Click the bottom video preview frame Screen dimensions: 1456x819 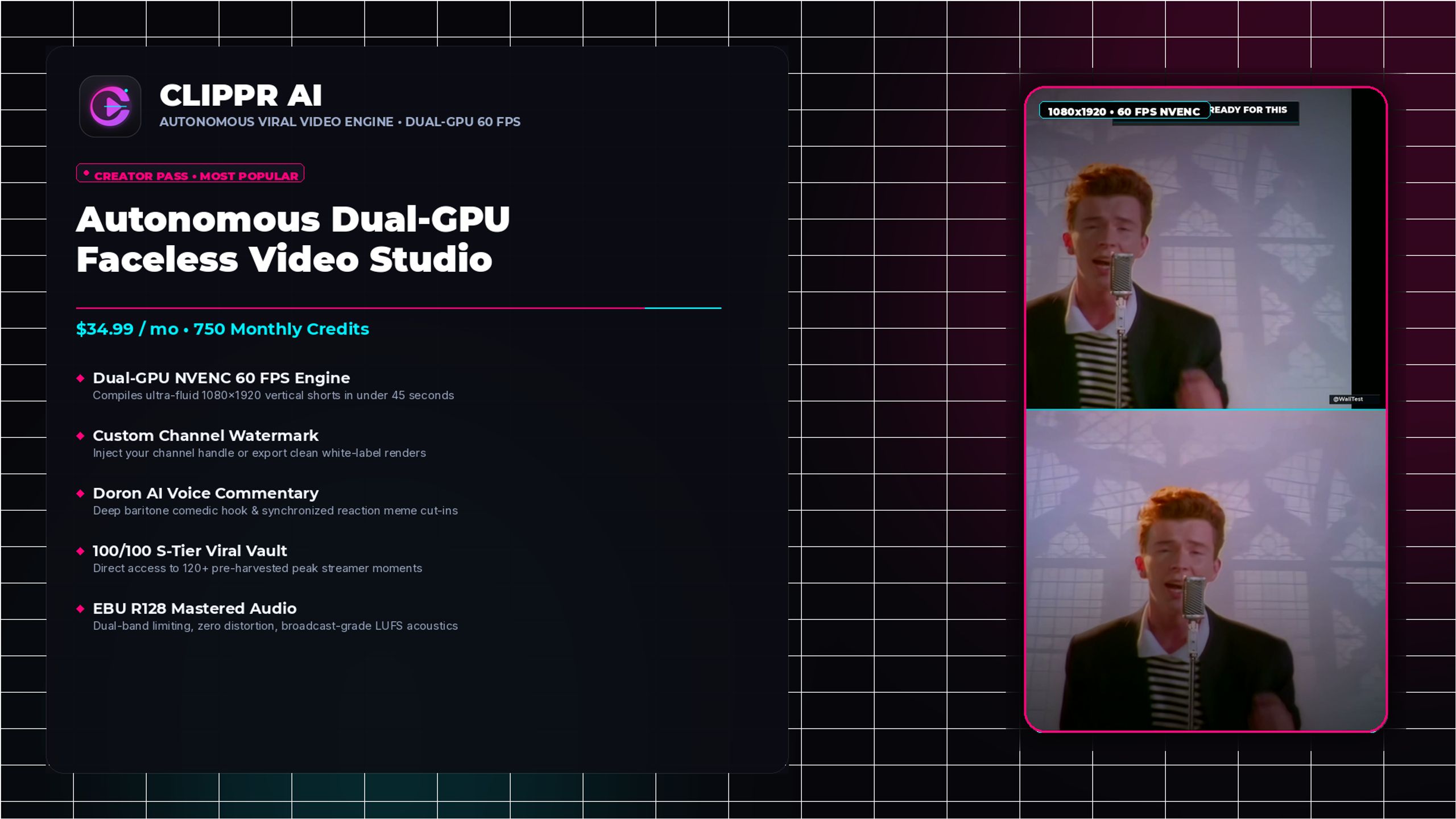(1206, 570)
